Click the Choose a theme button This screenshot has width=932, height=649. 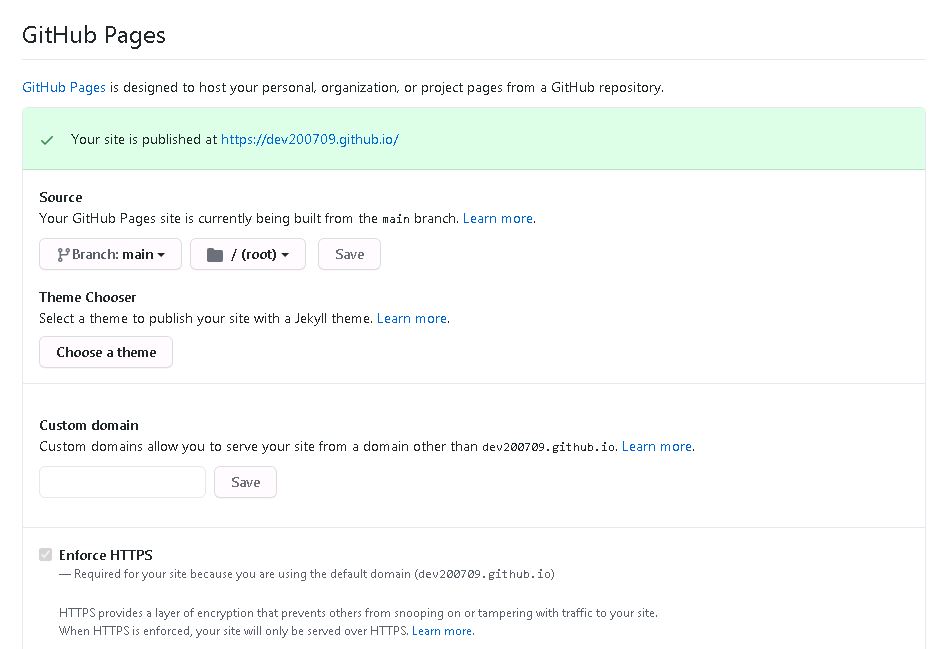point(106,352)
